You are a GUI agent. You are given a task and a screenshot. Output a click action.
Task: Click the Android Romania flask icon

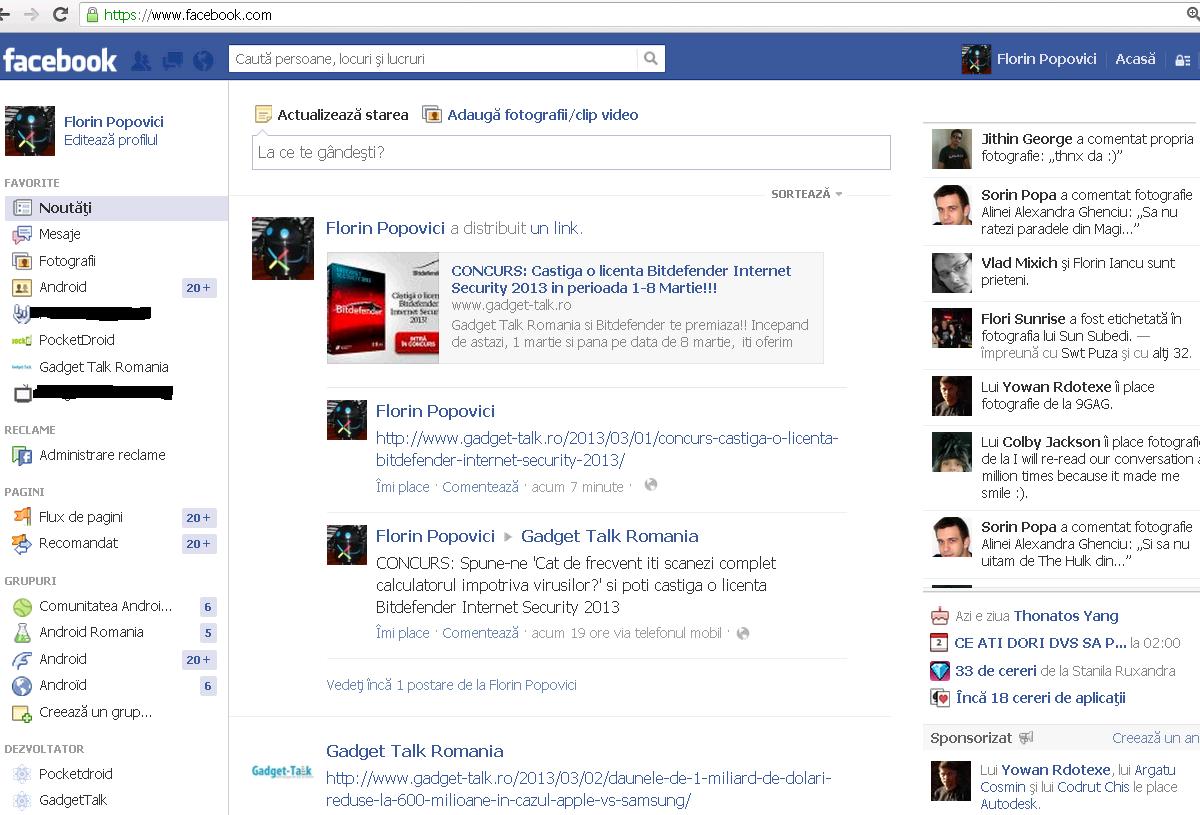(x=22, y=633)
